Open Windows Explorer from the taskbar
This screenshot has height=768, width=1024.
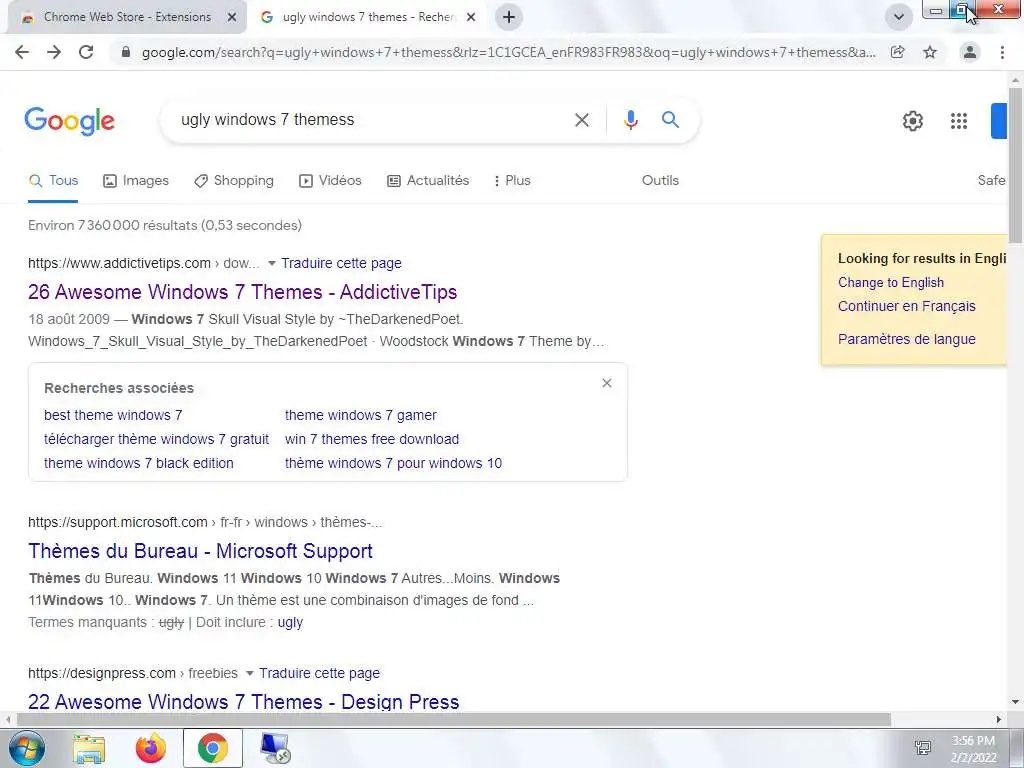(89, 748)
